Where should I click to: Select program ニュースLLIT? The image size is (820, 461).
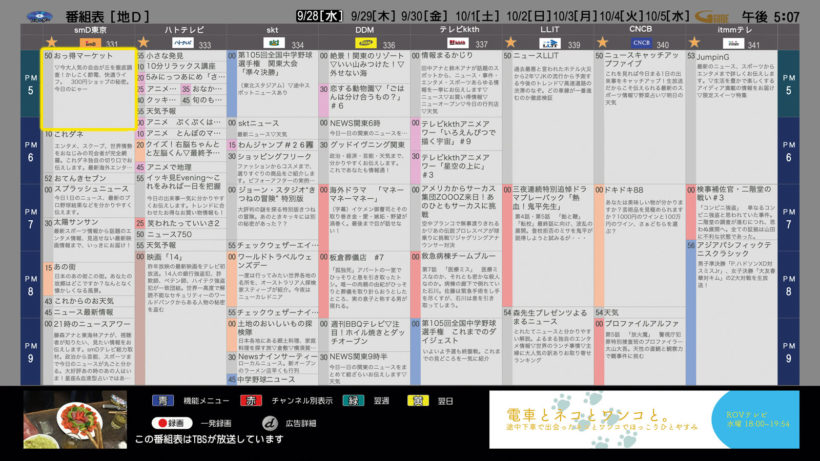coord(548,117)
